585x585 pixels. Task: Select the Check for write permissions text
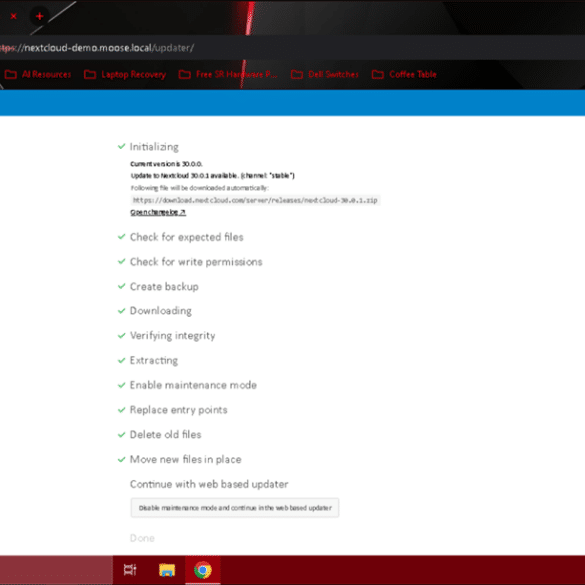click(196, 262)
